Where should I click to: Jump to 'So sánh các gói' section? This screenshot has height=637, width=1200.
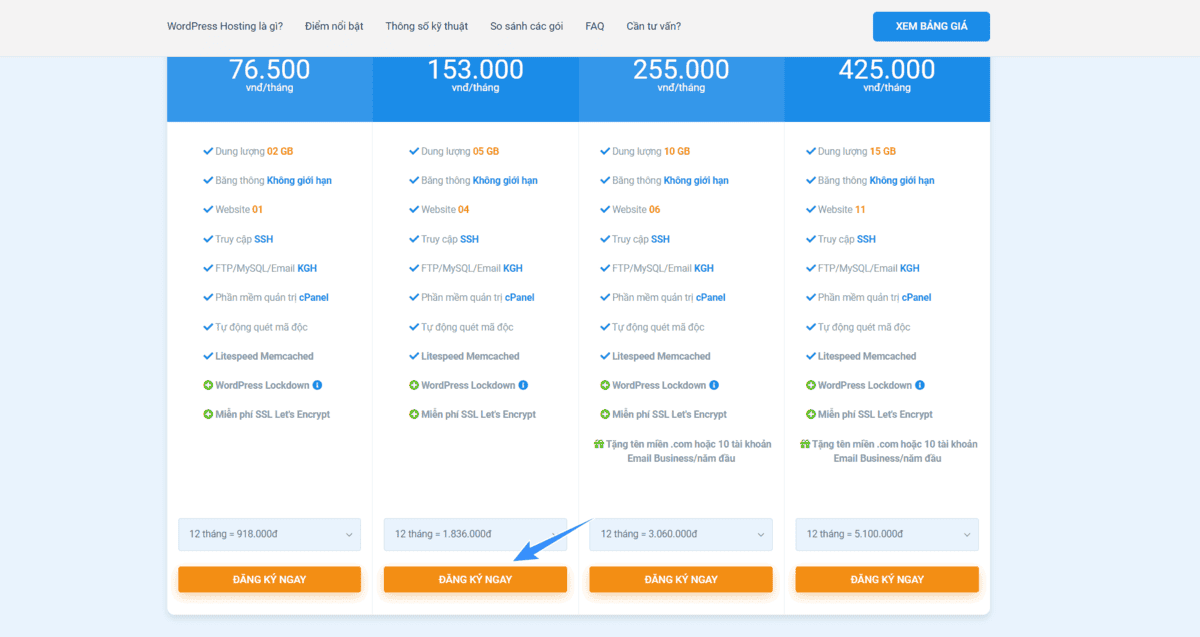pos(527,26)
